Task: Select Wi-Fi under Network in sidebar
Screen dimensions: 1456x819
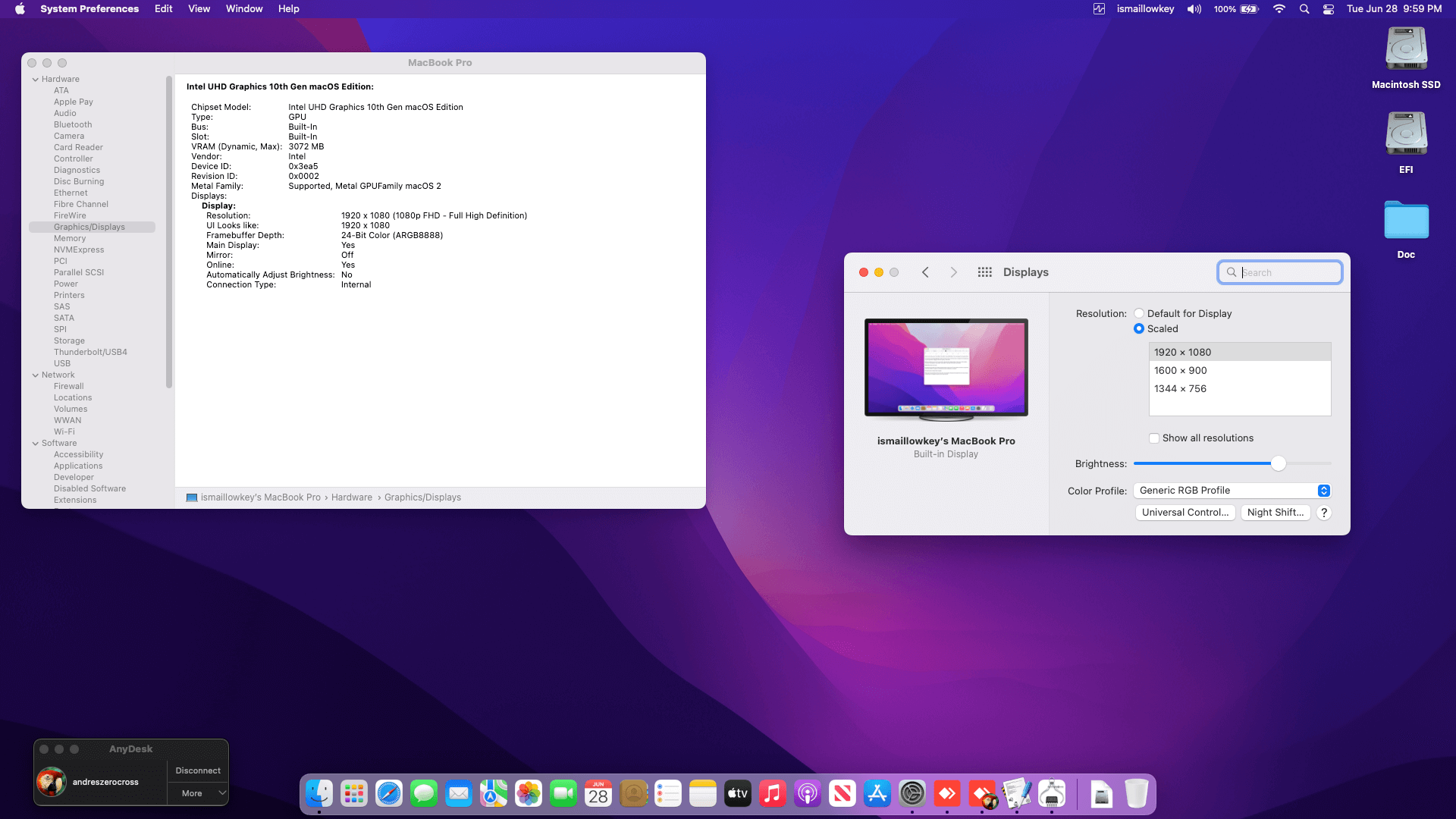Action: 64,431
